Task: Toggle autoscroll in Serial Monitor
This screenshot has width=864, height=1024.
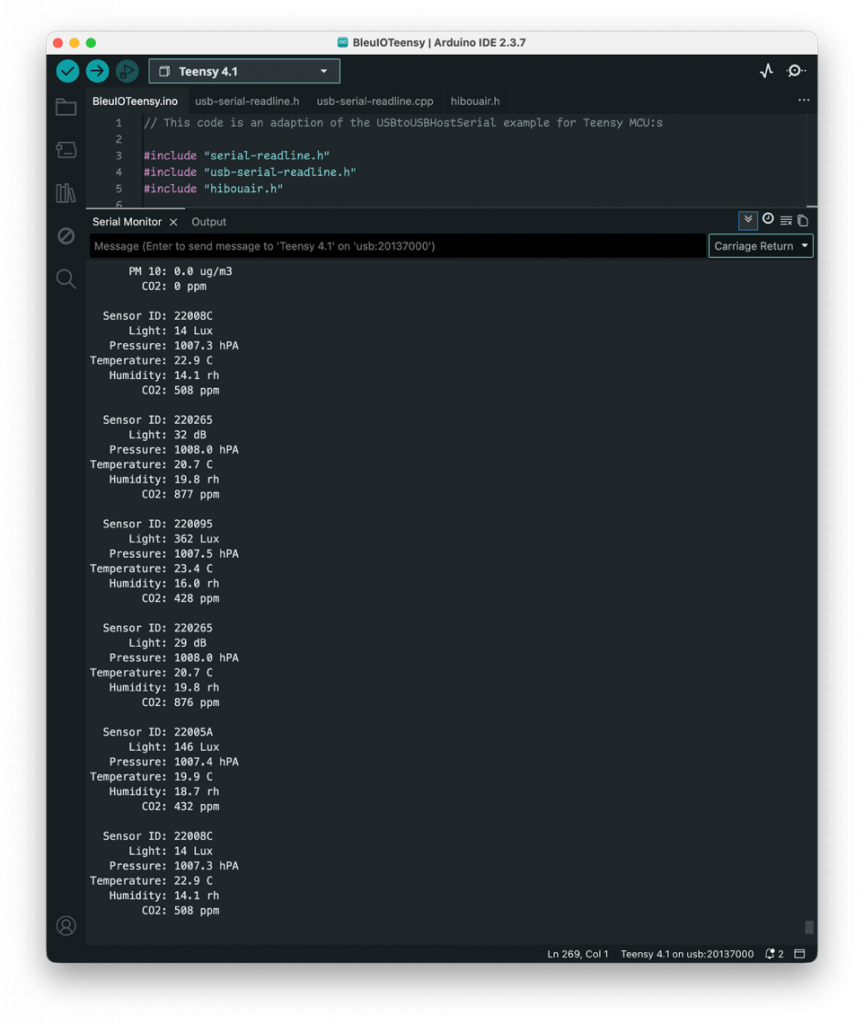Action: tap(748, 220)
